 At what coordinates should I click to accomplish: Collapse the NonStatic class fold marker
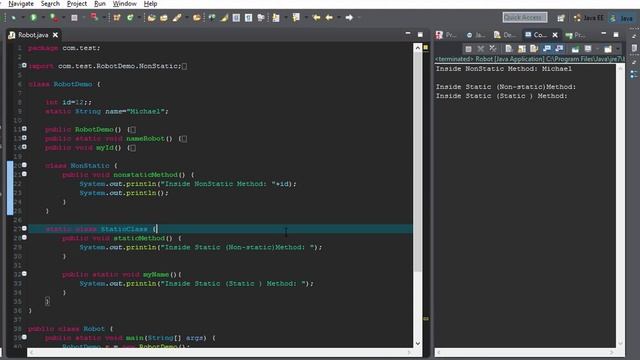[24, 165]
